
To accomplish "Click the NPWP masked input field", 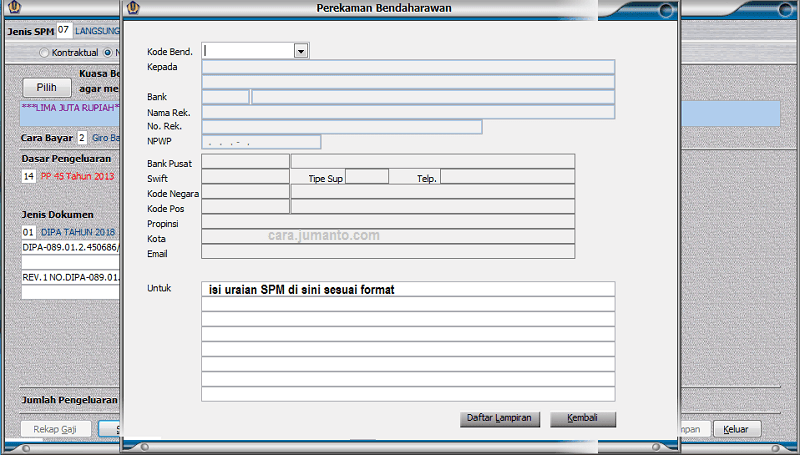I will pos(261,142).
